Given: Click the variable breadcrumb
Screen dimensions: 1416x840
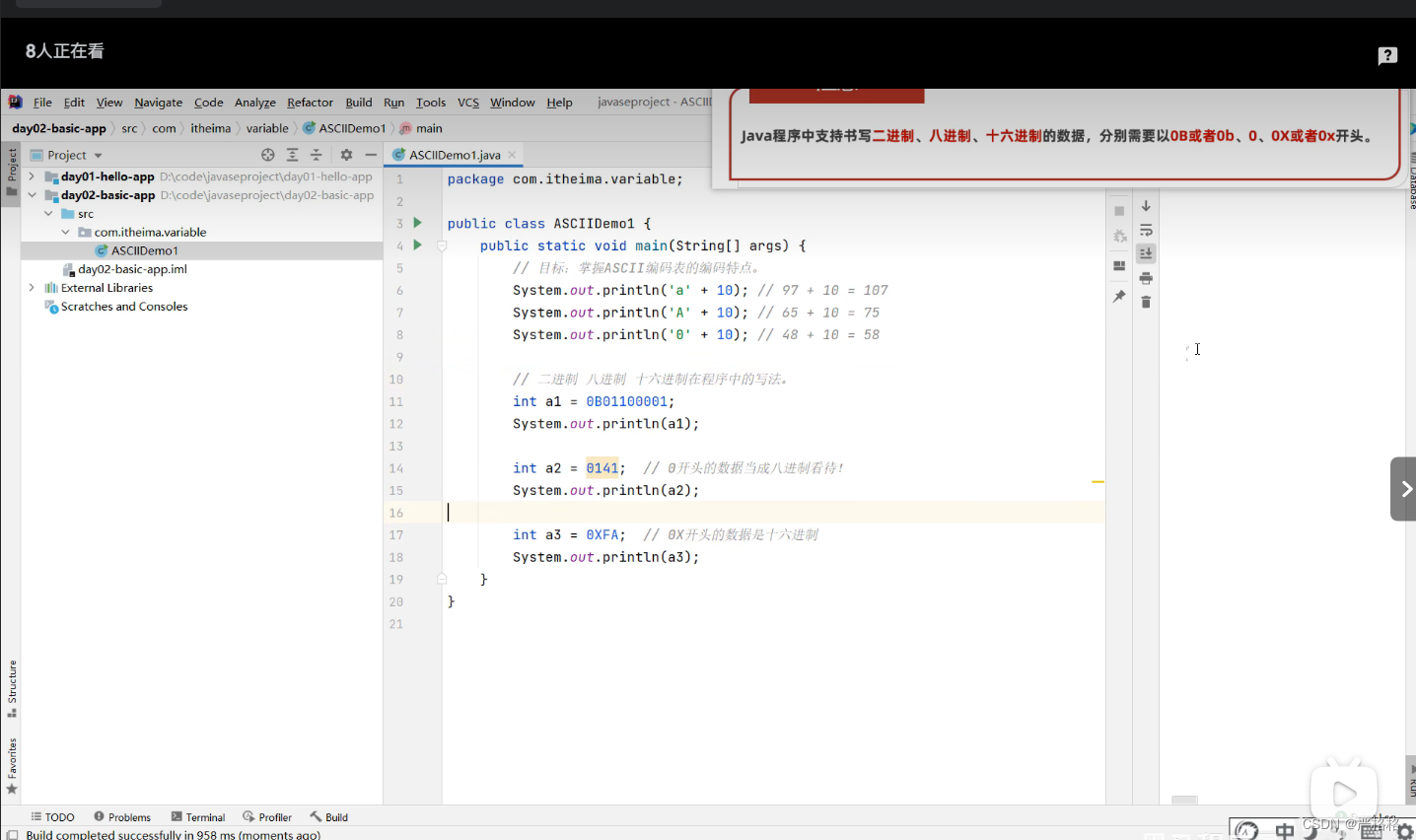Looking at the screenshot, I should [267, 128].
